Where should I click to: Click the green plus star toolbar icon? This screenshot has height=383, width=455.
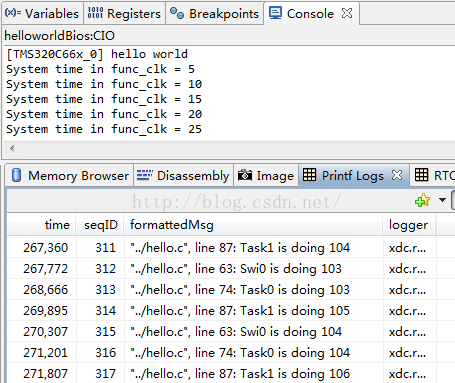[422, 200]
